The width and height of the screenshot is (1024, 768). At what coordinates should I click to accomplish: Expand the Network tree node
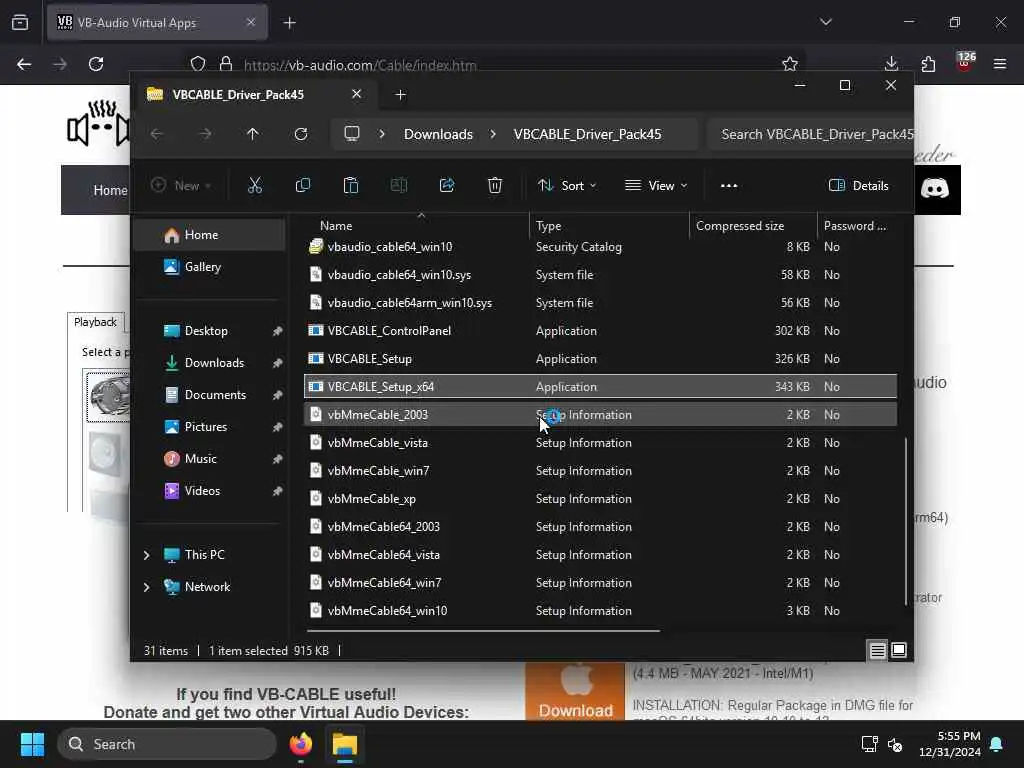[x=146, y=587]
